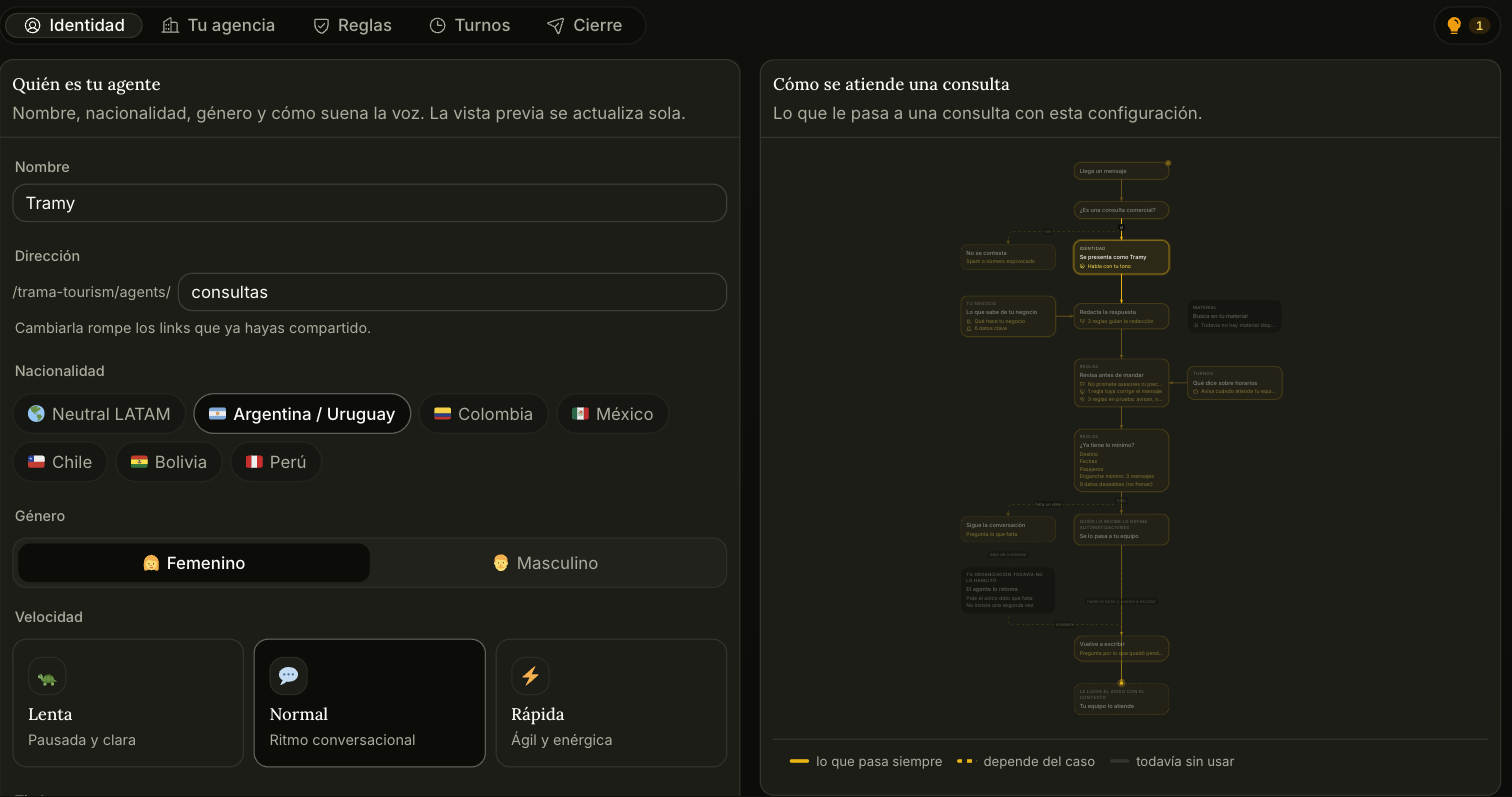Click the tips counter badge showing 1

pos(1480,26)
